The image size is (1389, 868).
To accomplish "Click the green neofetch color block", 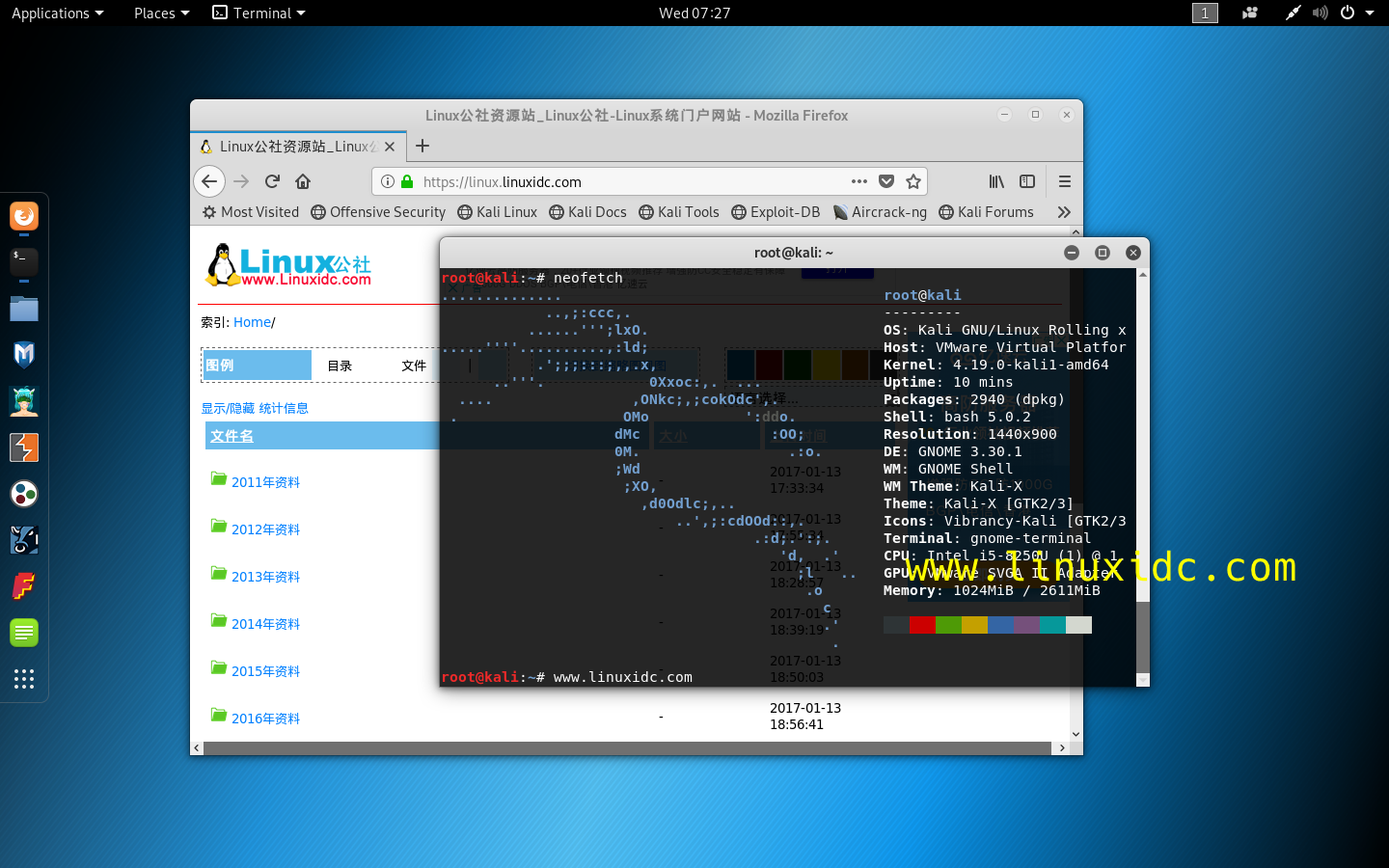I will coord(948,625).
